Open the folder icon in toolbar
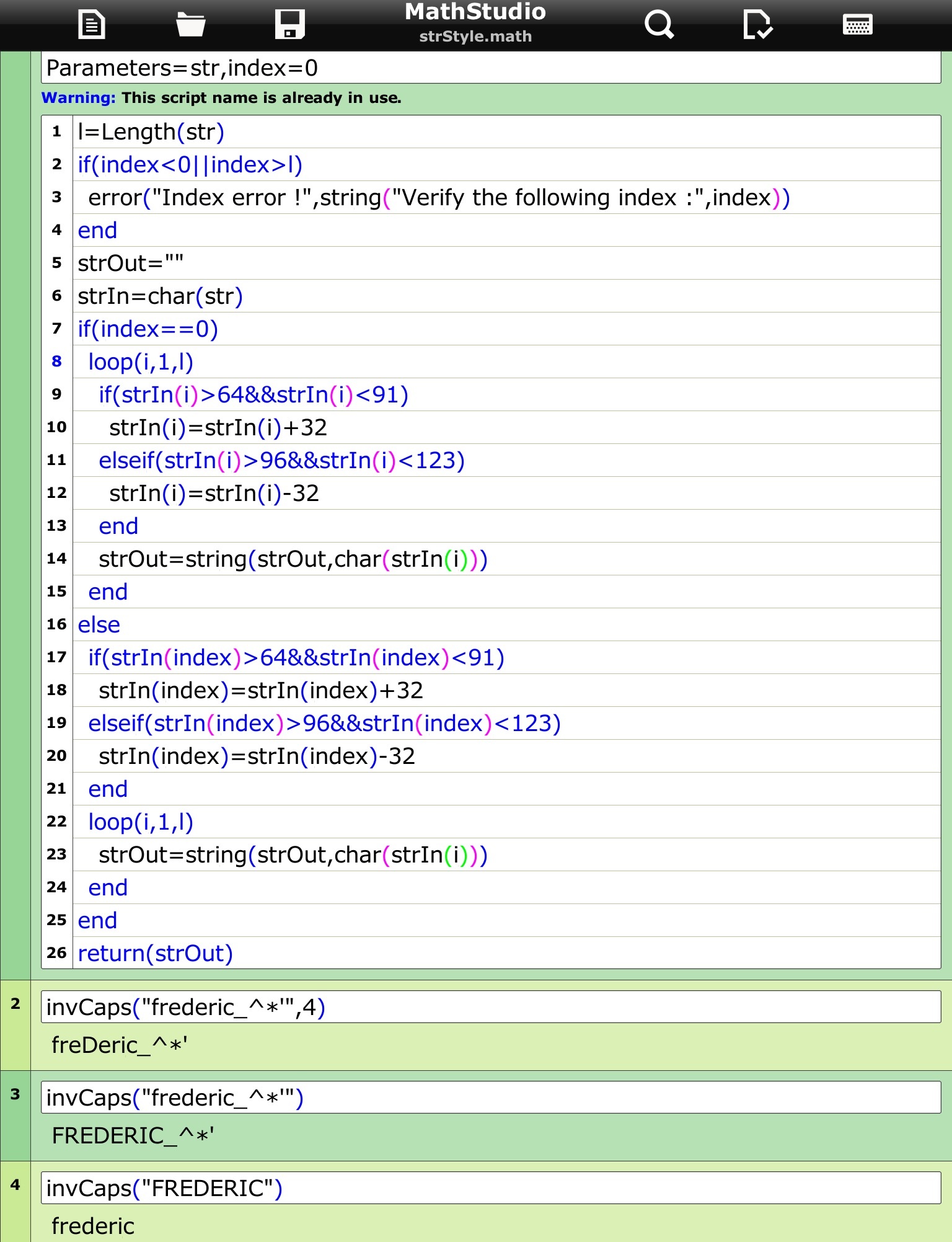The height and width of the screenshot is (1242, 952). click(x=190, y=25)
